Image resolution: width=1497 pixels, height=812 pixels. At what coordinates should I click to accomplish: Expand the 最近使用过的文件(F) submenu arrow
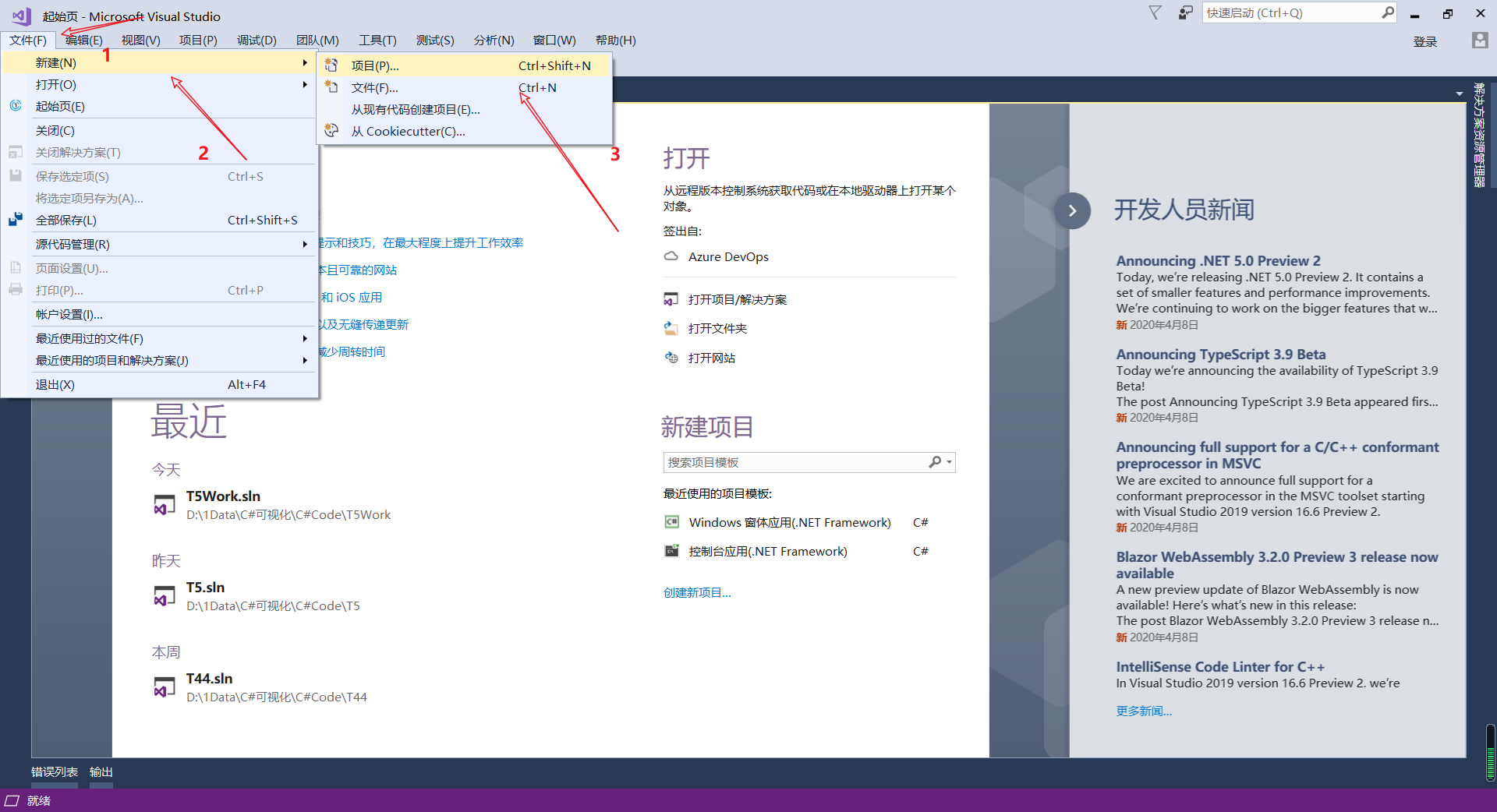pyautogui.click(x=305, y=338)
